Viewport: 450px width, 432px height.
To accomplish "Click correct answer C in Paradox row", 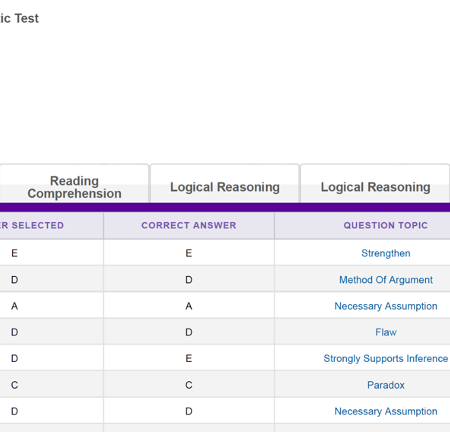I will (x=189, y=385).
